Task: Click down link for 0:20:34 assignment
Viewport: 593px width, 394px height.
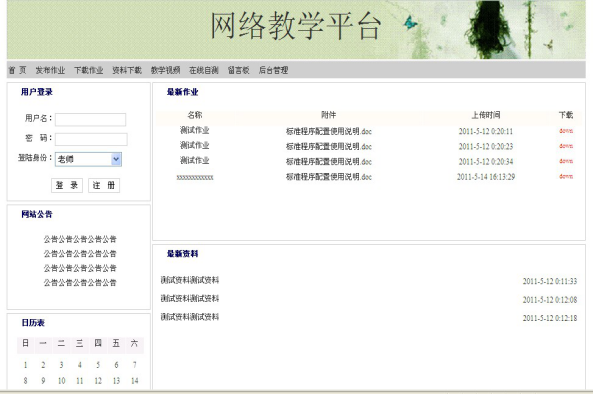Action: (566, 161)
